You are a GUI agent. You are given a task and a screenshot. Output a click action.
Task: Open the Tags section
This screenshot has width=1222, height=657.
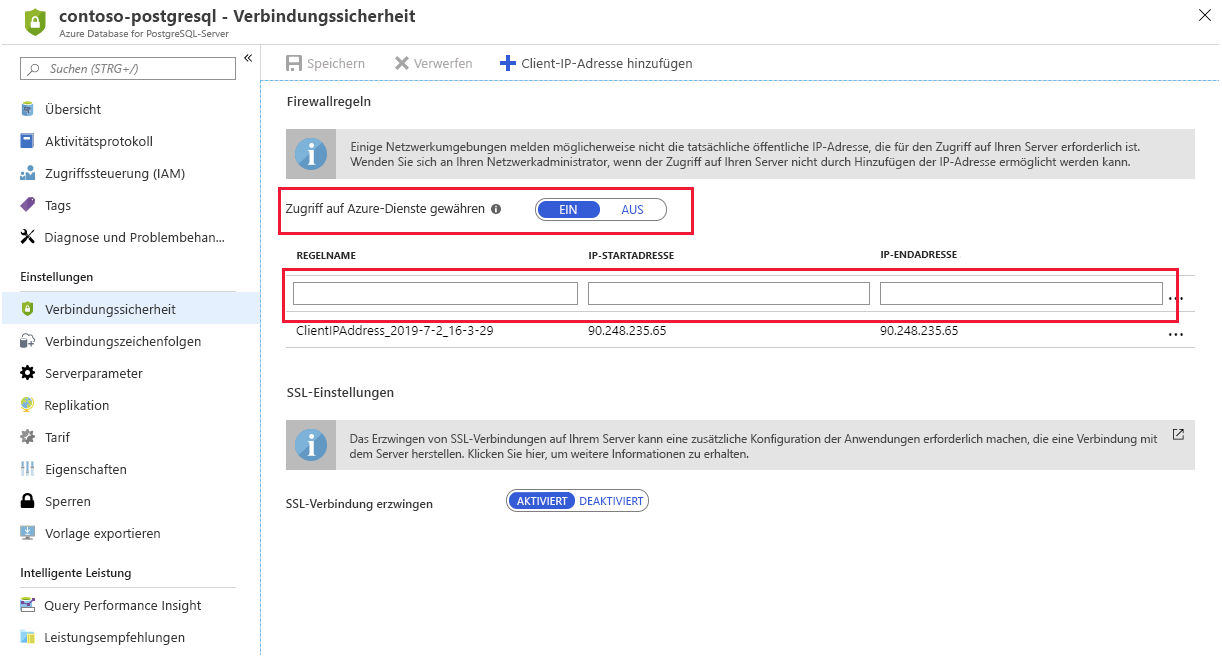(66, 205)
